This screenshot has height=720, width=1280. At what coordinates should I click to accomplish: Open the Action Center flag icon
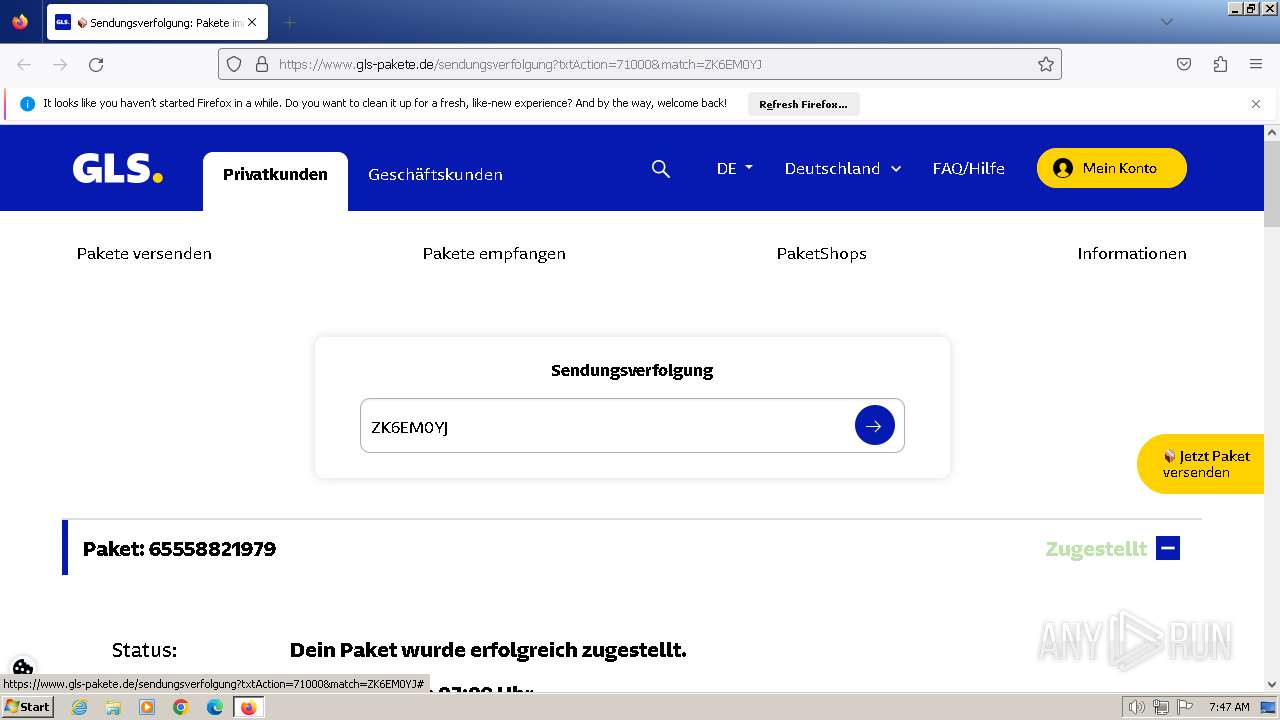(x=1185, y=707)
